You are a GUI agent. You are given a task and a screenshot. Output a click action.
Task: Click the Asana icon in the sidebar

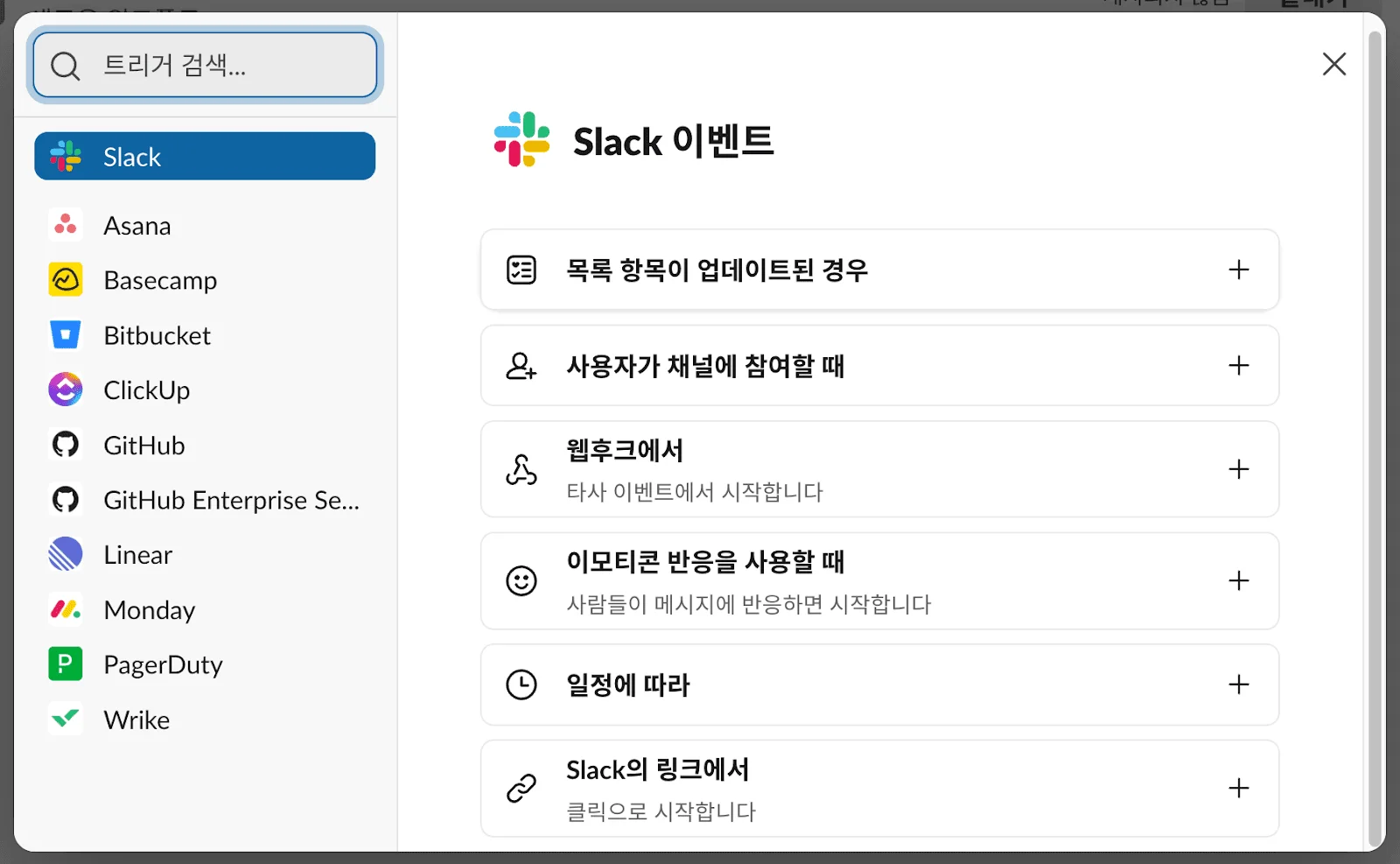(x=66, y=225)
